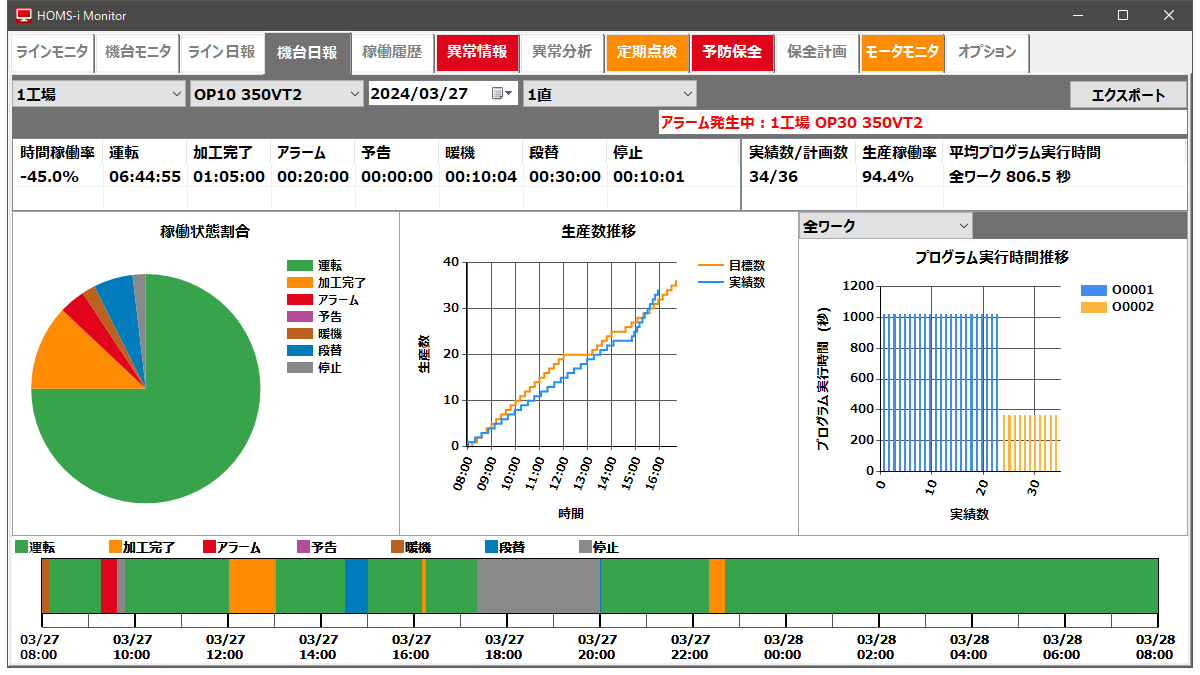The height and width of the screenshot is (675, 1200).
Task: Click the purple 予告 swatch in pie legend
Action: pyautogui.click(x=299, y=317)
